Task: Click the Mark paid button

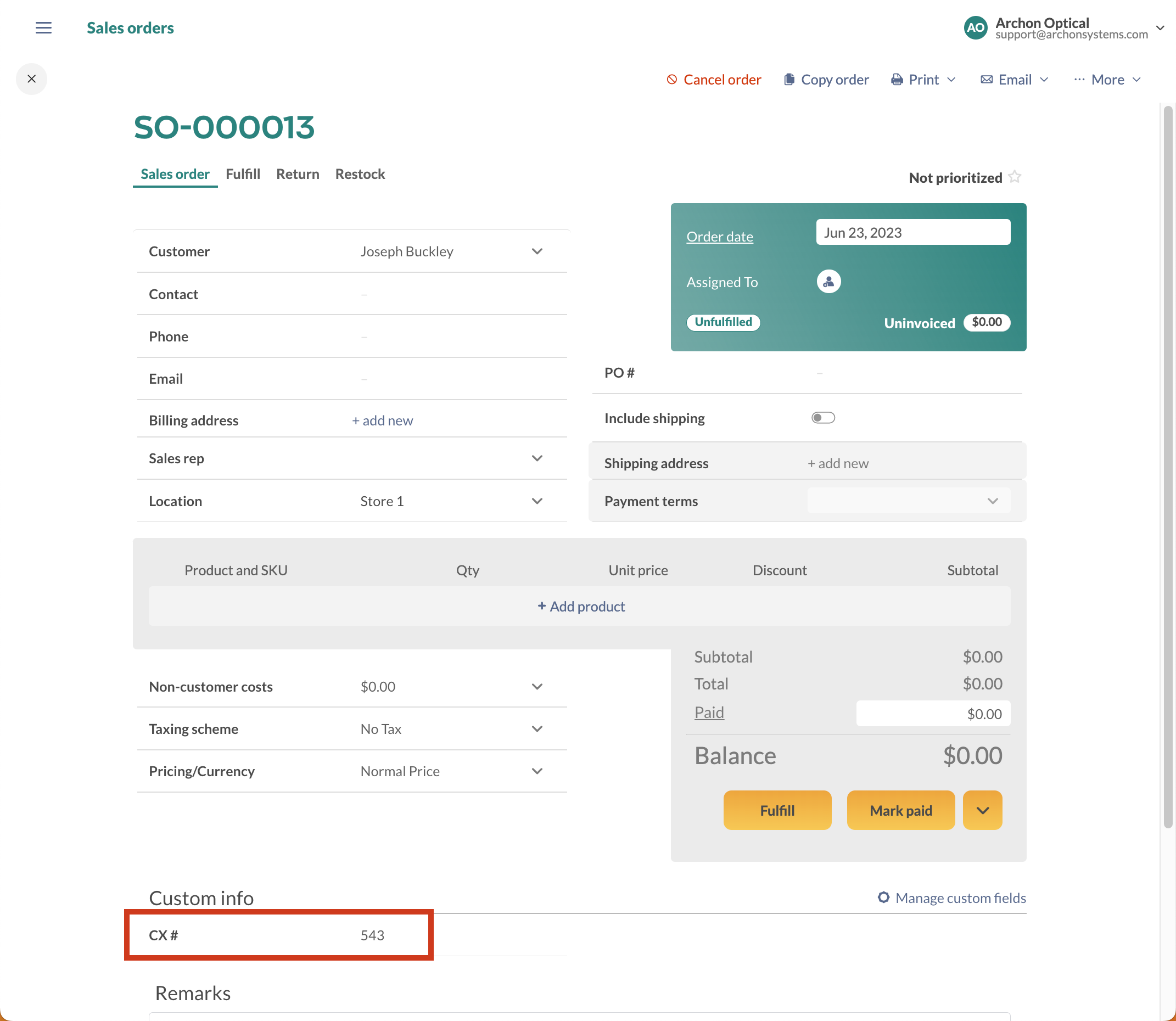Action: (900, 810)
